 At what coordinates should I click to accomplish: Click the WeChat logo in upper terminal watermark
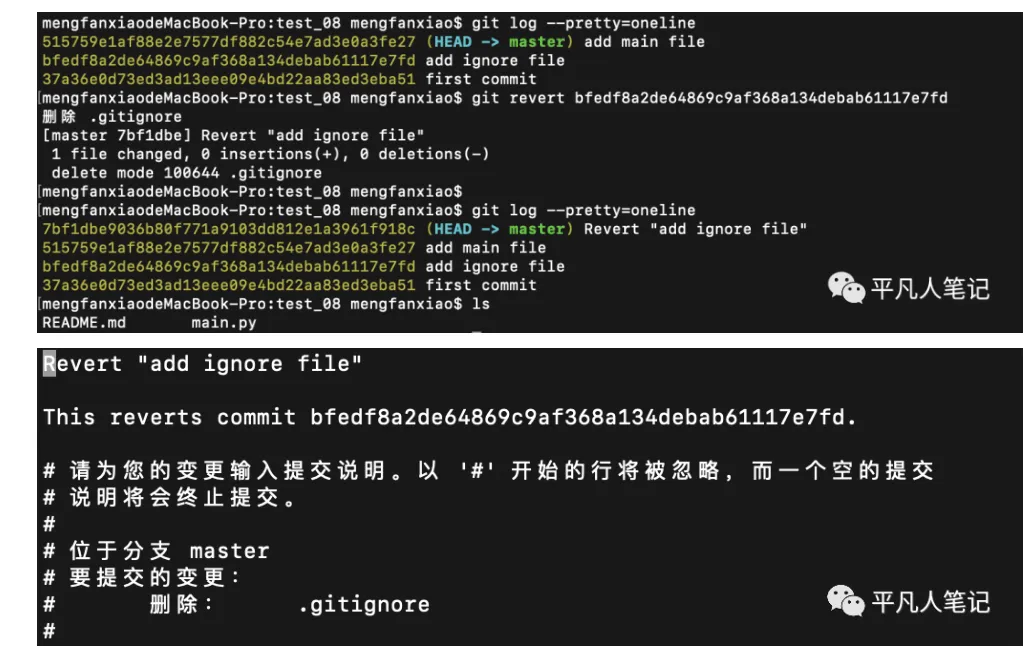coord(846,288)
